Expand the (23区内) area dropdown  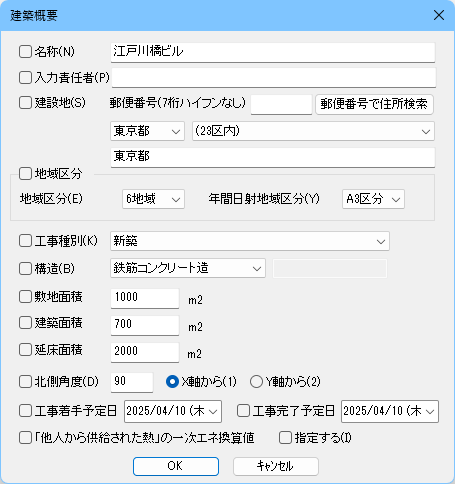(313, 131)
